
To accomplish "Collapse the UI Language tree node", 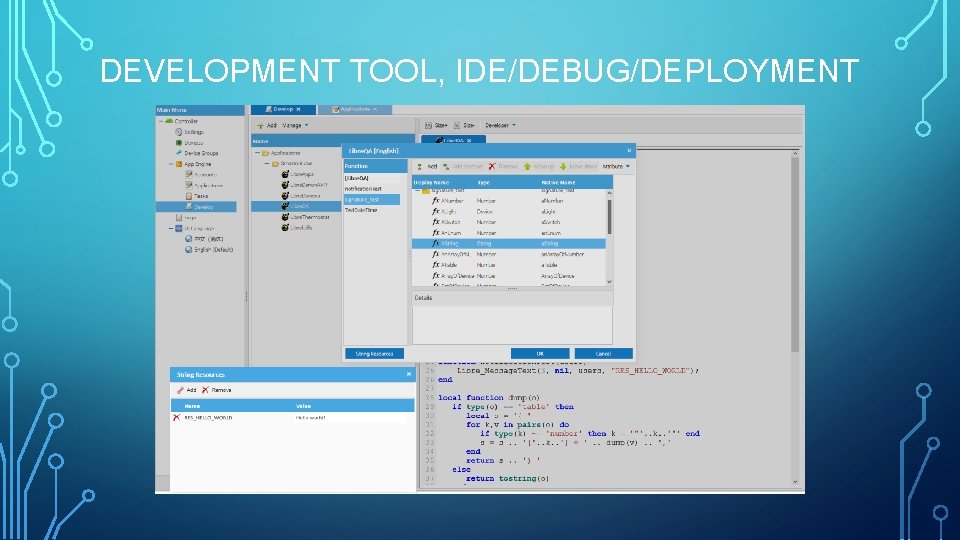I will pos(170,228).
